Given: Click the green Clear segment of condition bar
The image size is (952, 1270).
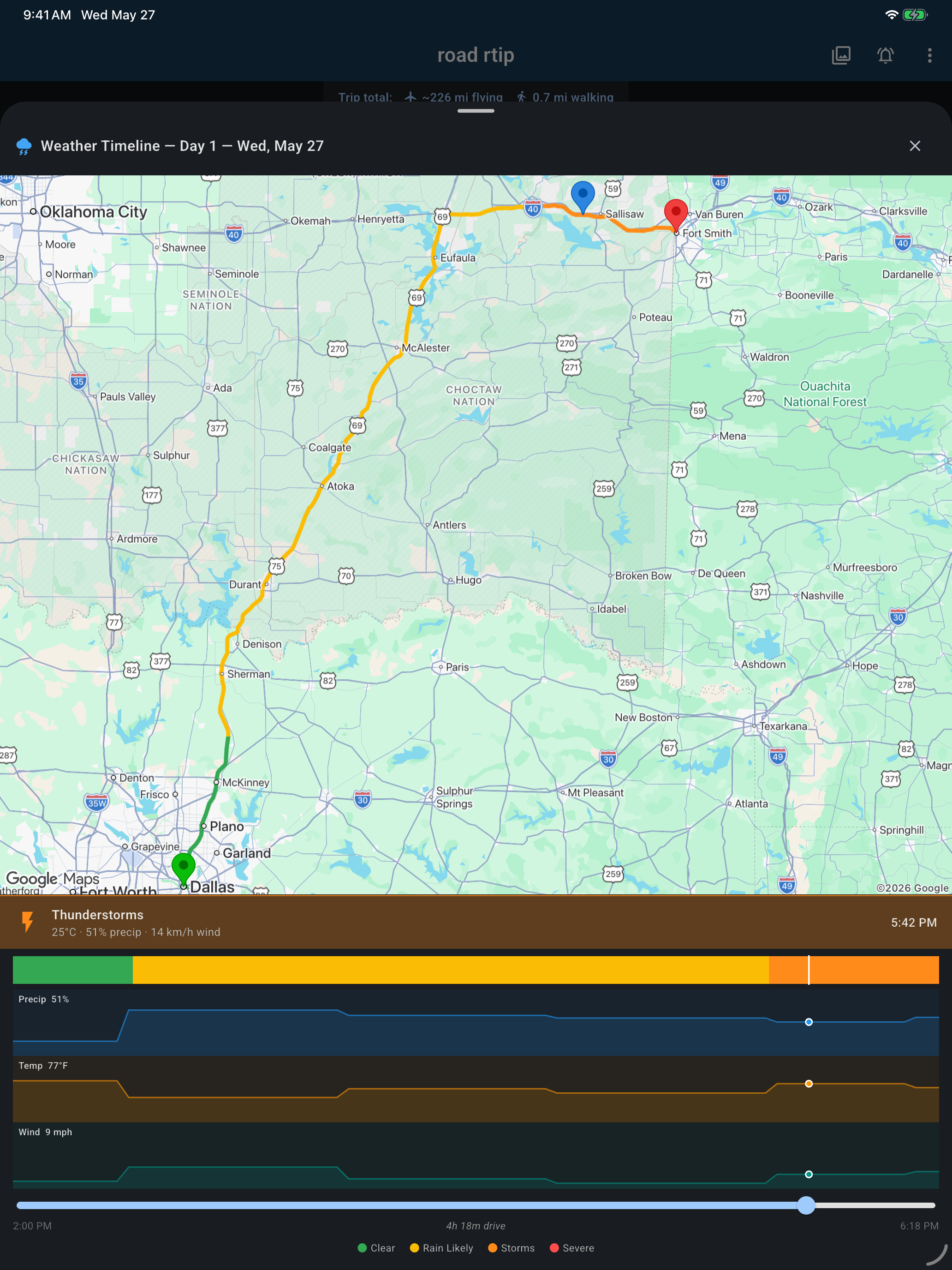Looking at the screenshot, I should tap(73, 970).
